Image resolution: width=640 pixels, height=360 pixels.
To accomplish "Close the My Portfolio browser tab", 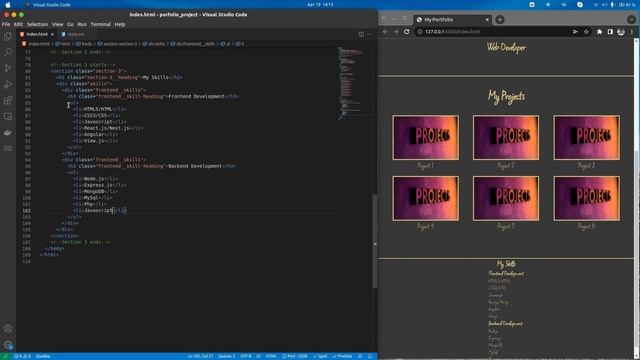I will click(487, 20).
